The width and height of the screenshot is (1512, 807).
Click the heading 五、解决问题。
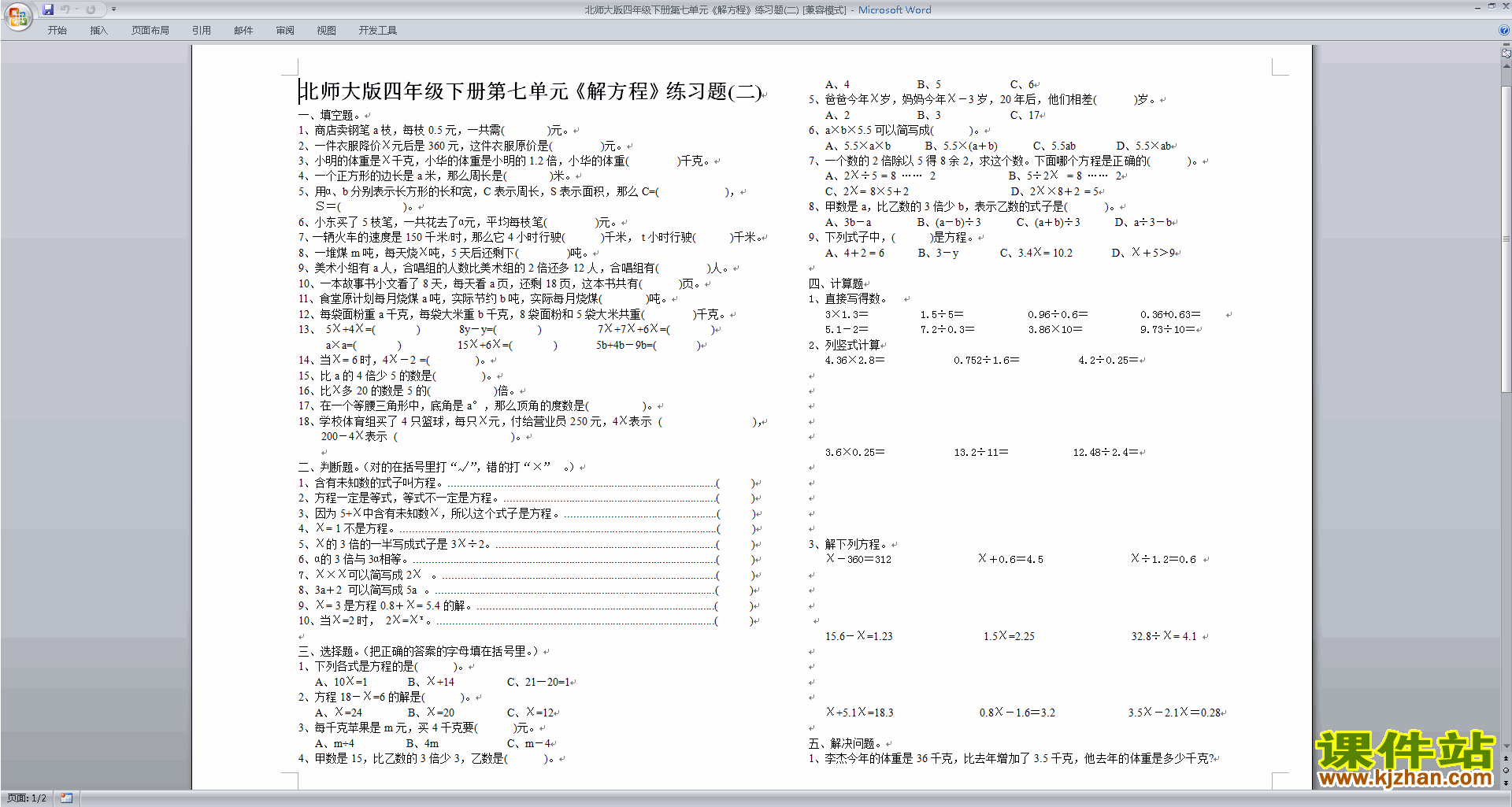tap(847, 743)
